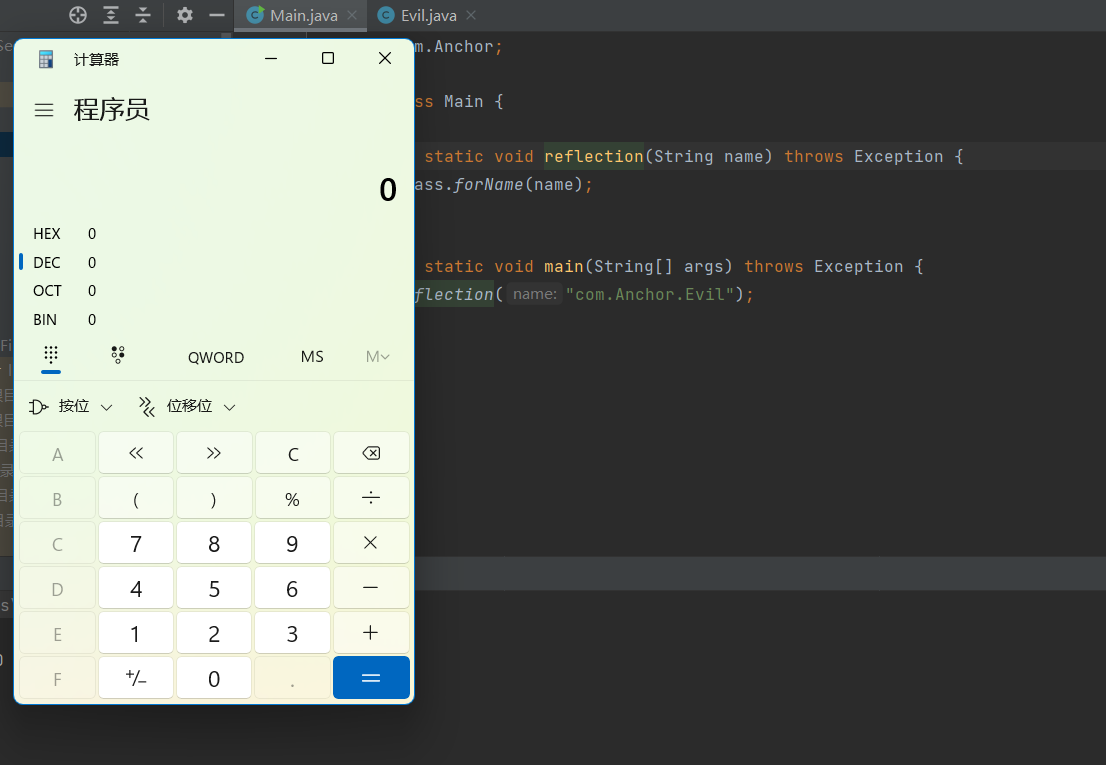Click the C clear key

coord(292,453)
